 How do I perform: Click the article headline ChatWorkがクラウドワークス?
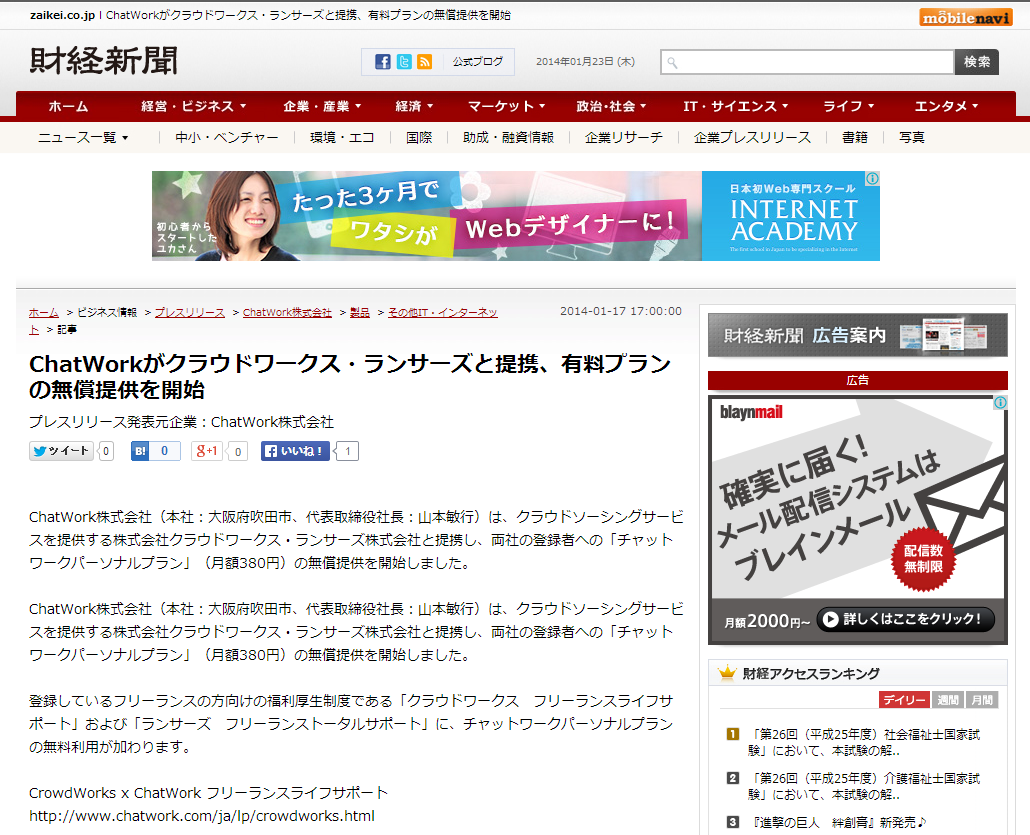click(349, 376)
